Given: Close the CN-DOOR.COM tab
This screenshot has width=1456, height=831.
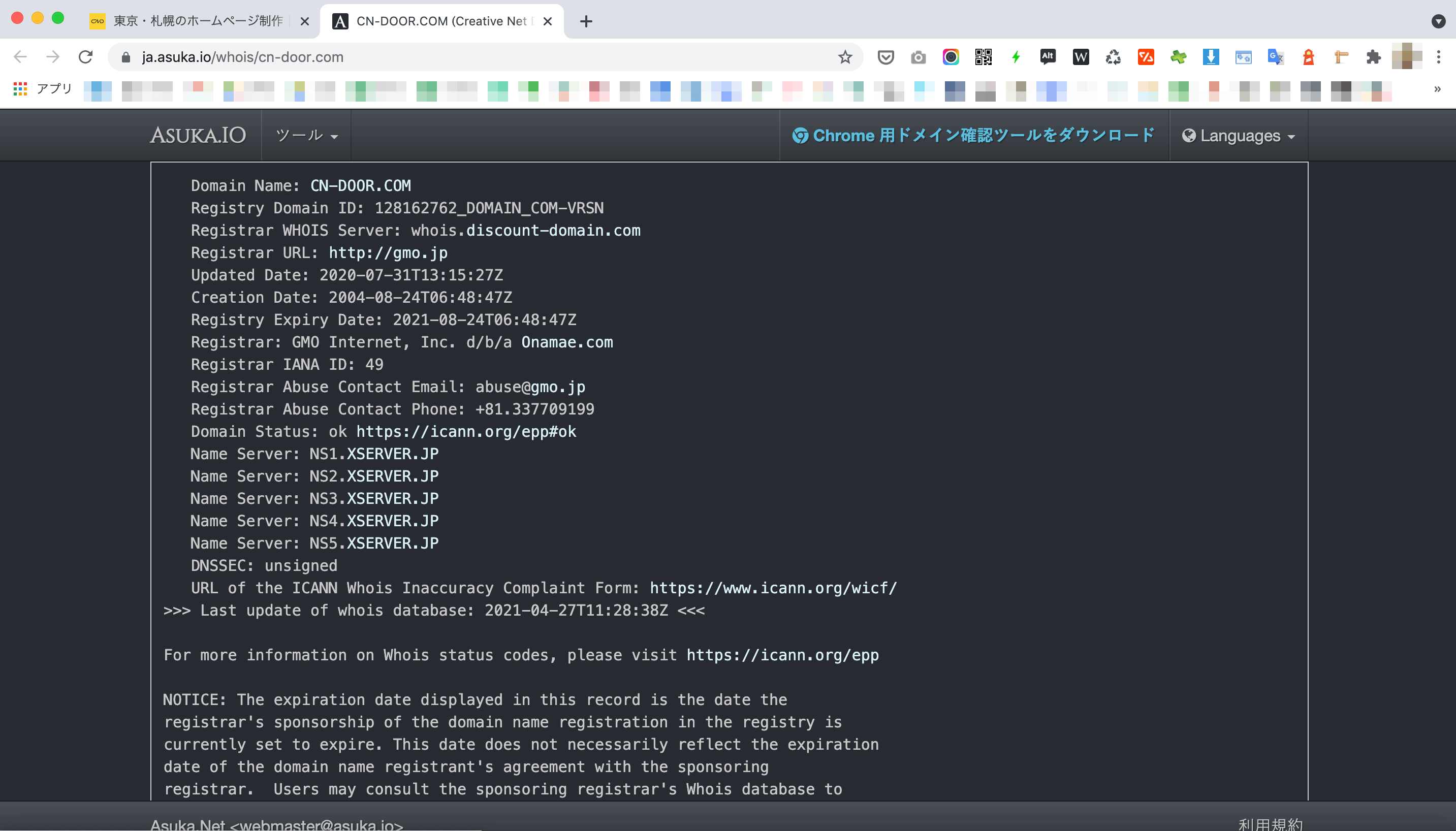Looking at the screenshot, I should coord(547,22).
